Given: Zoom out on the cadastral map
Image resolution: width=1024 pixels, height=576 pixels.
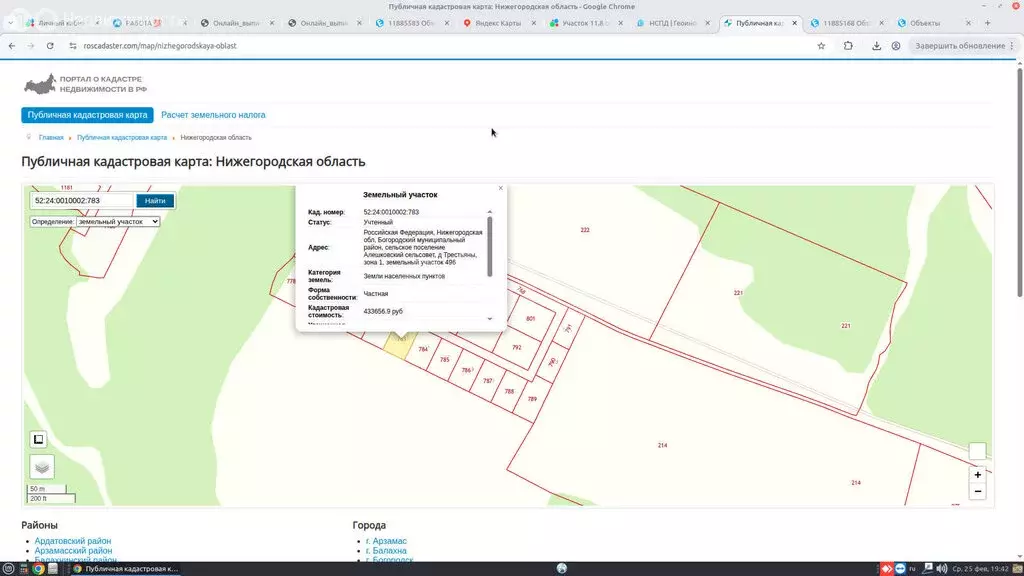Looking at the screenshot, I should coord(977,491).
